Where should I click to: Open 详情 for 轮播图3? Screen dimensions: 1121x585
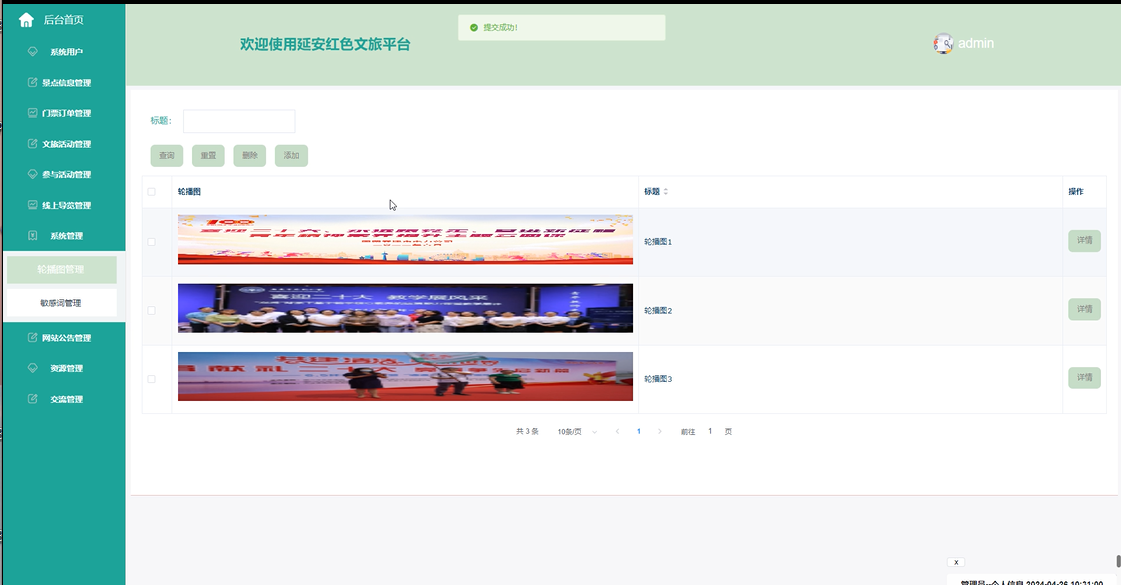[1085, 377]
